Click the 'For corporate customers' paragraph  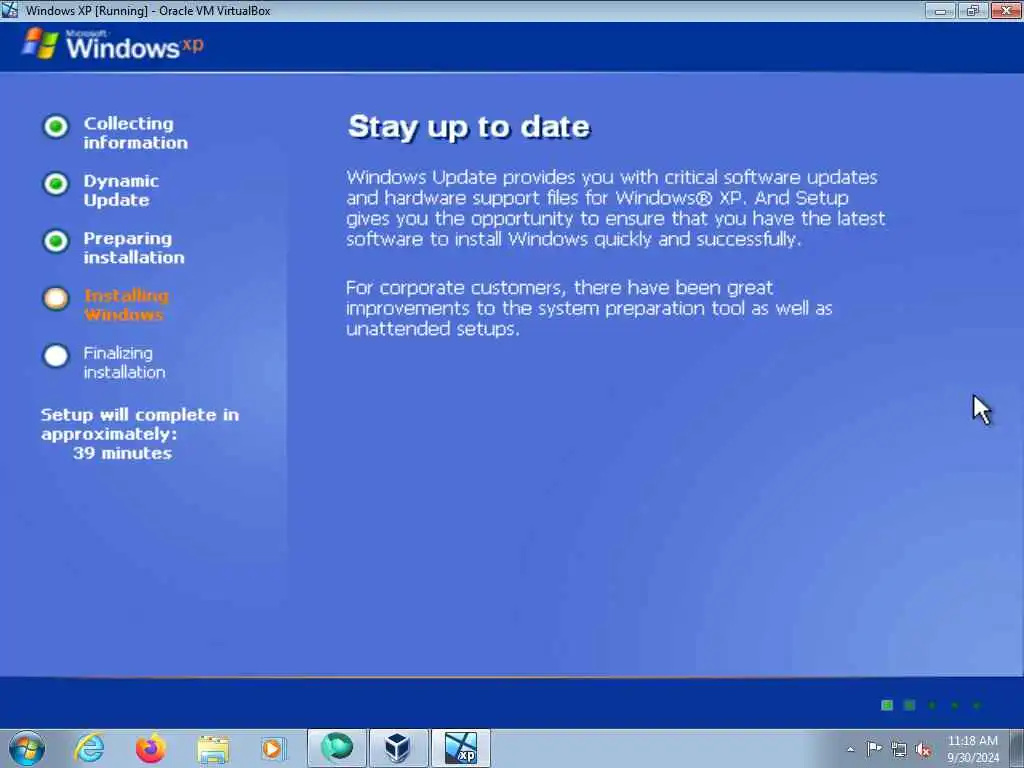(x=589, y=308)
